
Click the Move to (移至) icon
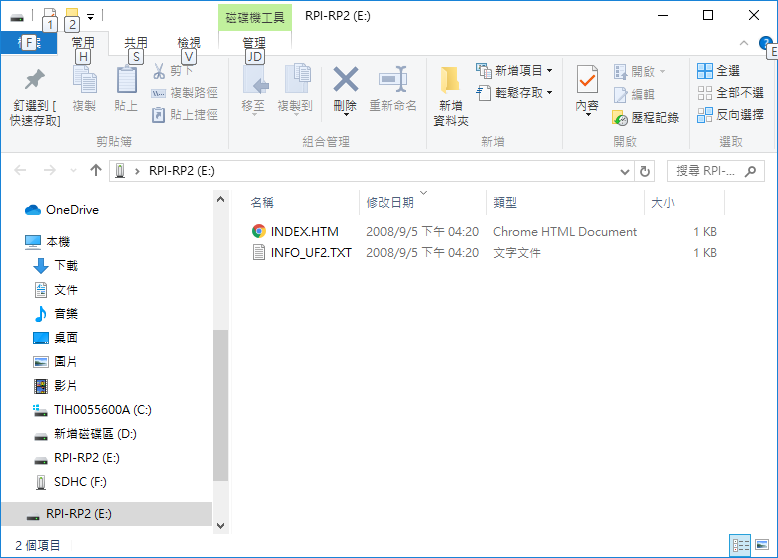(x=254, y=79)
